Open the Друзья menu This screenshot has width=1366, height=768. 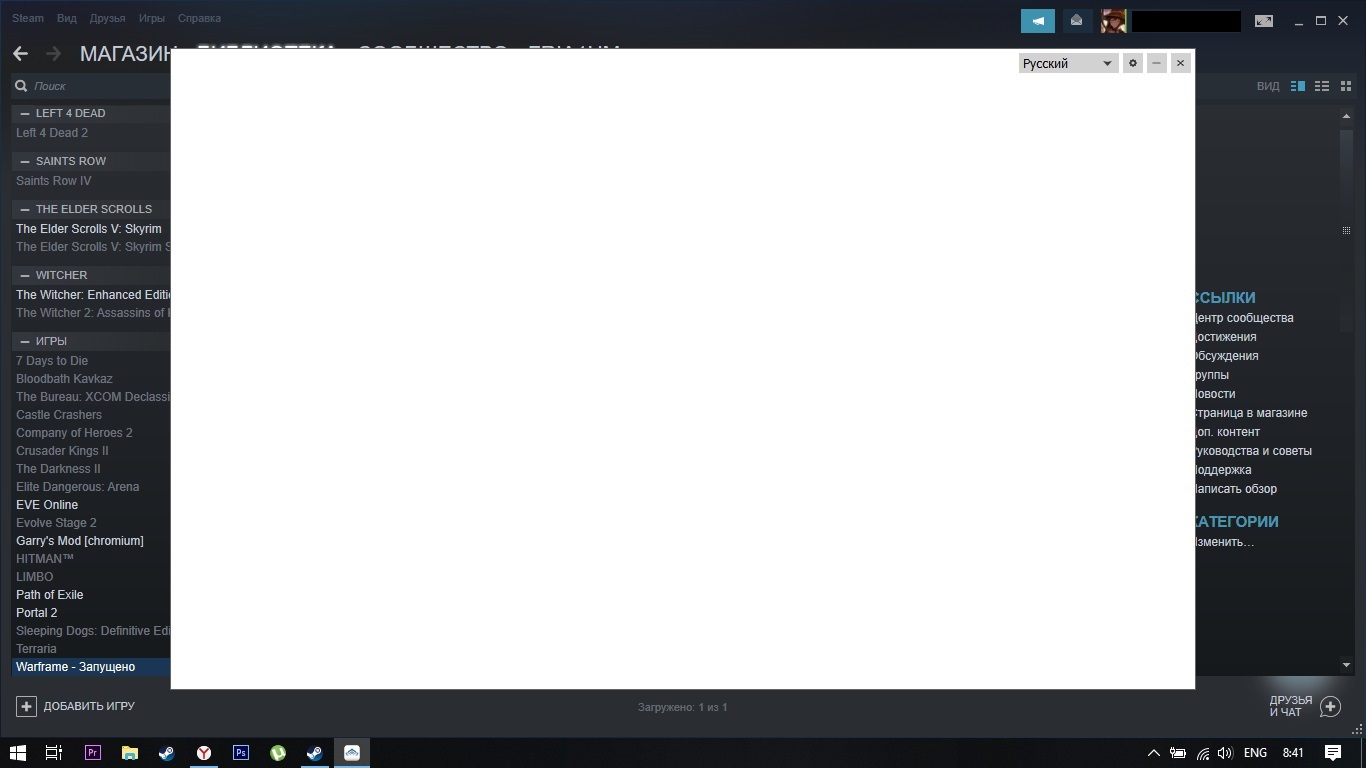pyautogui.click(x=108, y=18)
